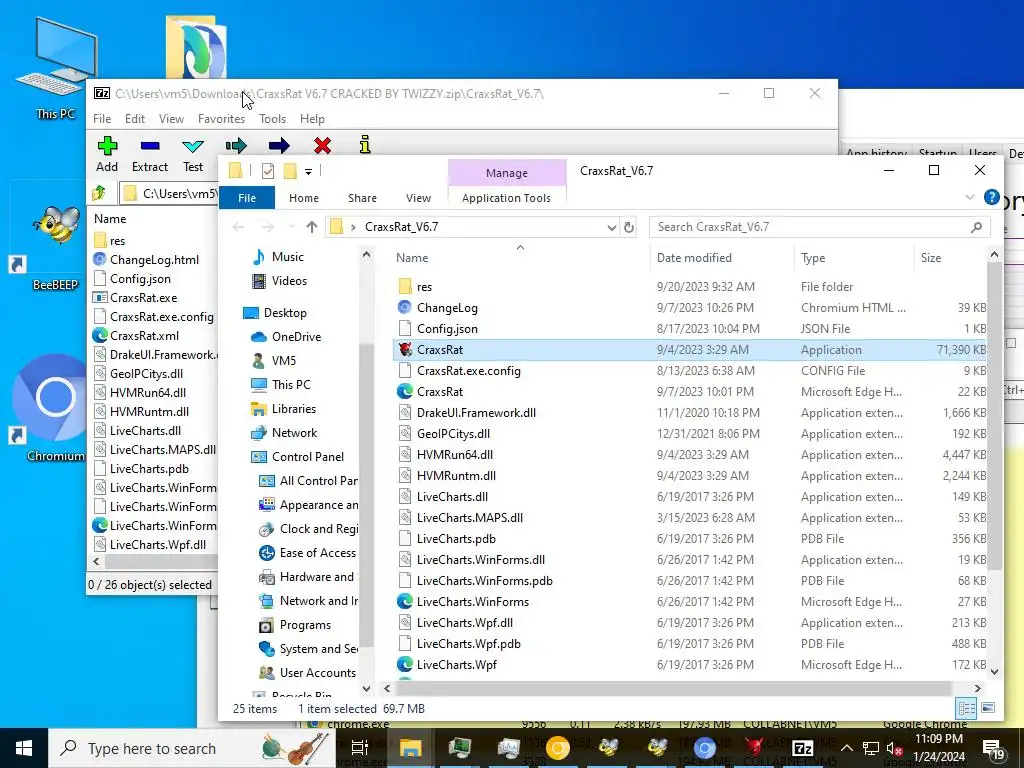The width and height of the screenshot is (1024, 768).
Task: Click the New folder icon in quick access toolbar
Action: pos(290,171)
